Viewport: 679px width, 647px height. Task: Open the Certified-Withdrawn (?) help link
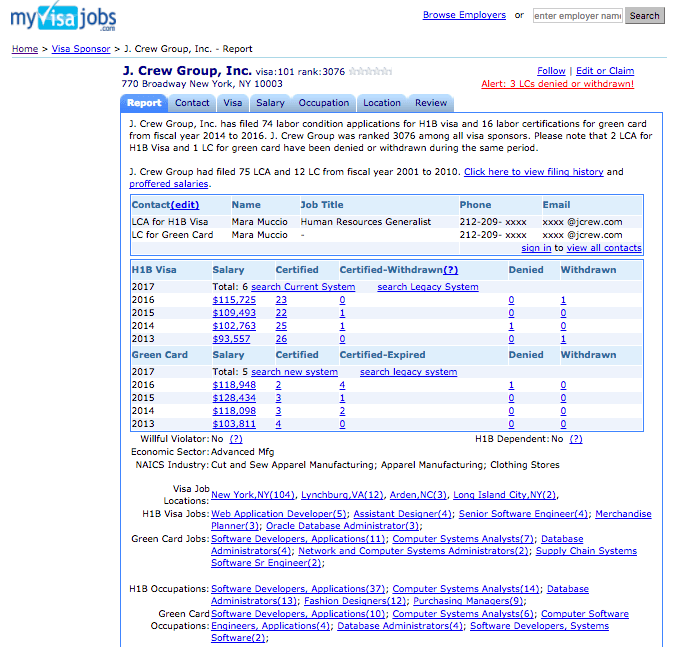[450, 270]
